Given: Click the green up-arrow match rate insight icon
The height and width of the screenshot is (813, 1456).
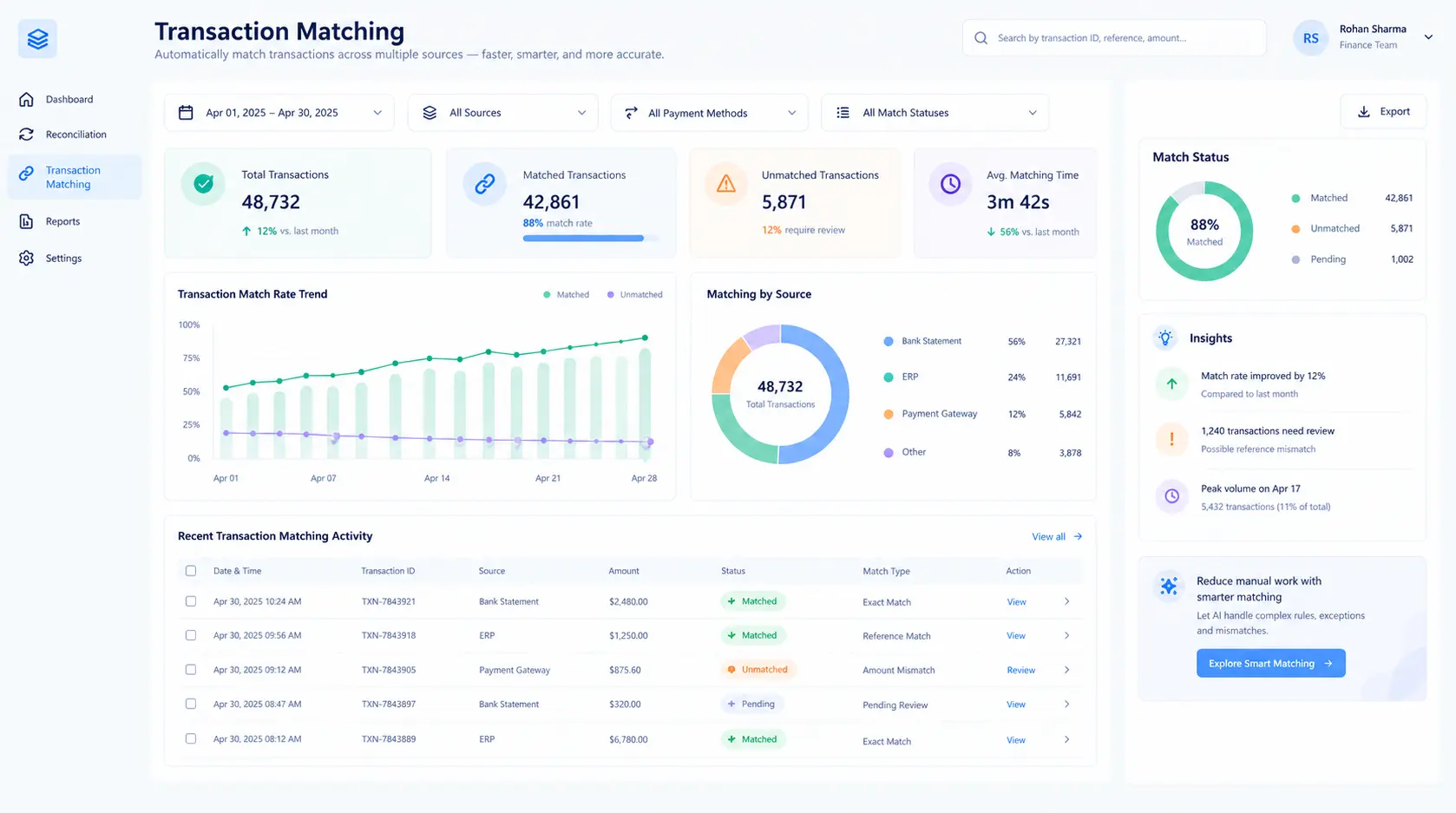Looking at the screenshot, I should point(1171,384).
